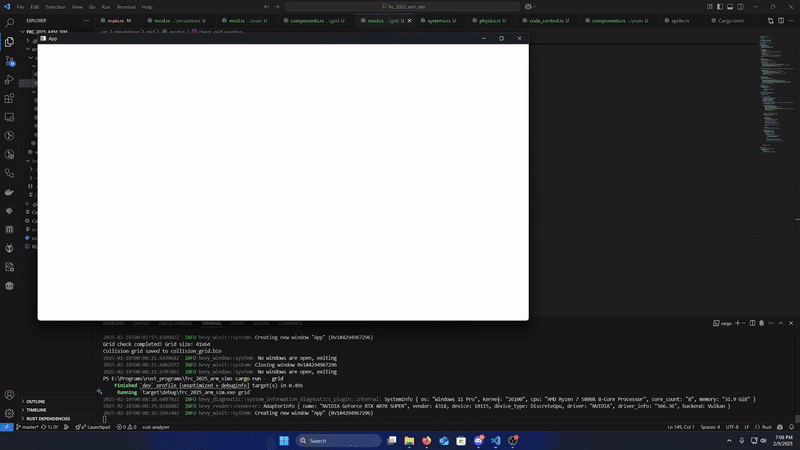
Task: Open Run and Debug view
Action: 9,80
